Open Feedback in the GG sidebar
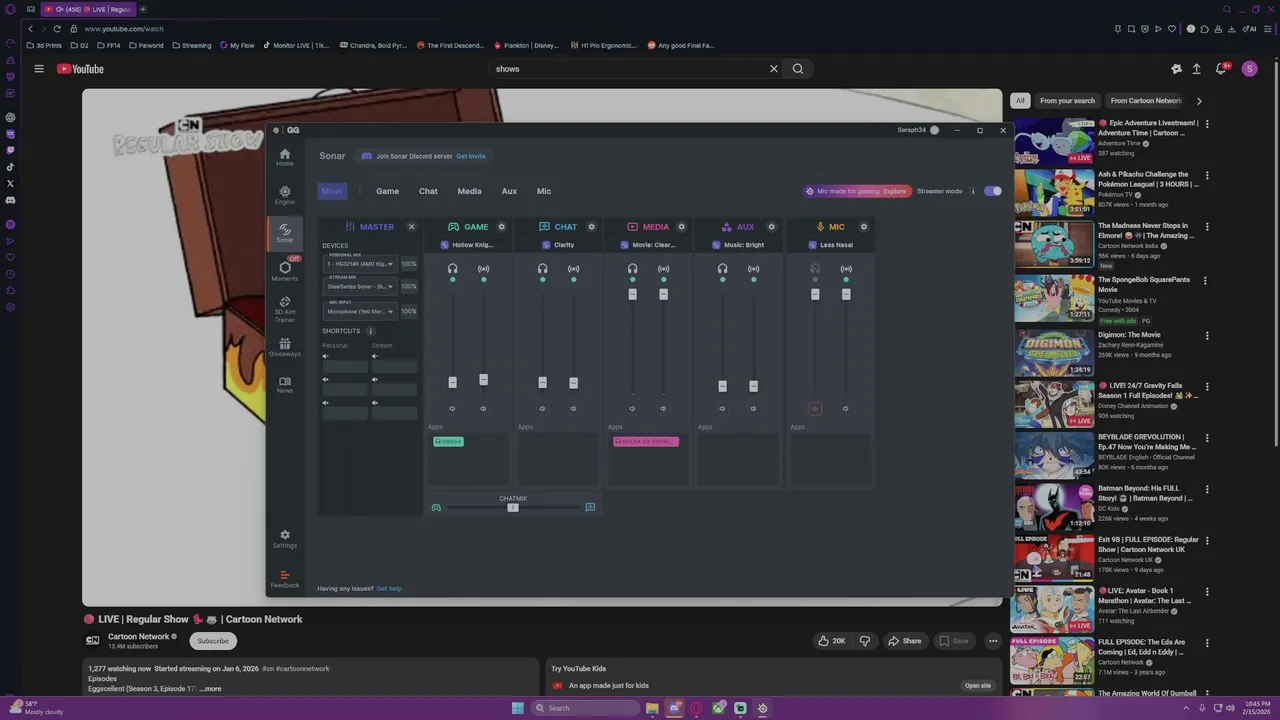The width and height of the screenshot is (1280, 720). tap(285, 579)
